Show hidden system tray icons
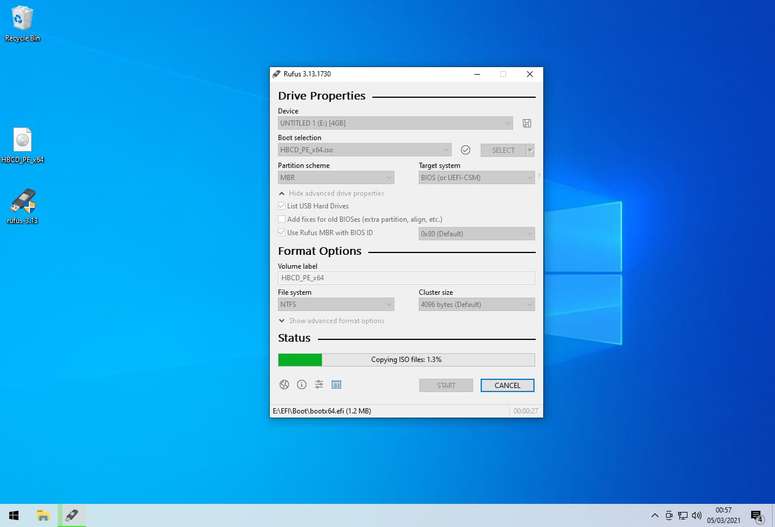Screen dimensions: 775x527 coord(655,516)
